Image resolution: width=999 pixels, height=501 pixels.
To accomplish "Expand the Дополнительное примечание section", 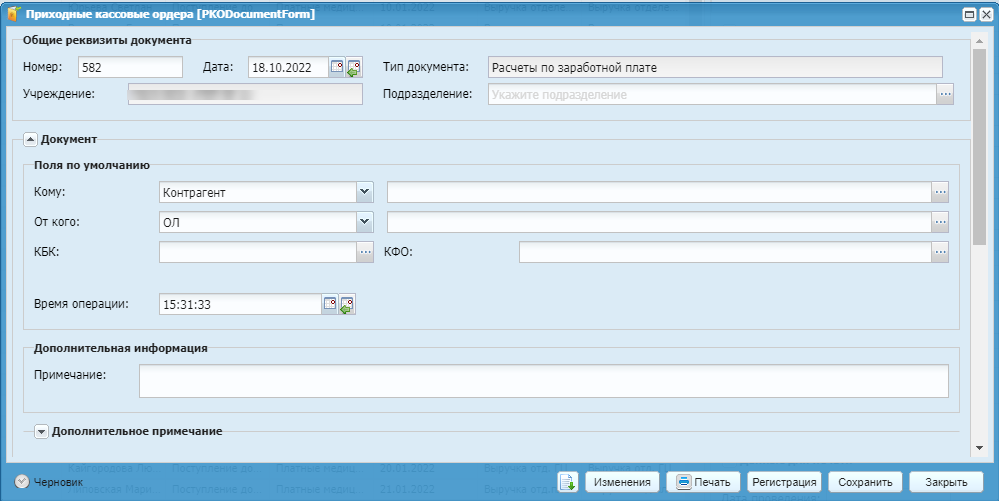I will pyautogui.click(x=41, y=432).
